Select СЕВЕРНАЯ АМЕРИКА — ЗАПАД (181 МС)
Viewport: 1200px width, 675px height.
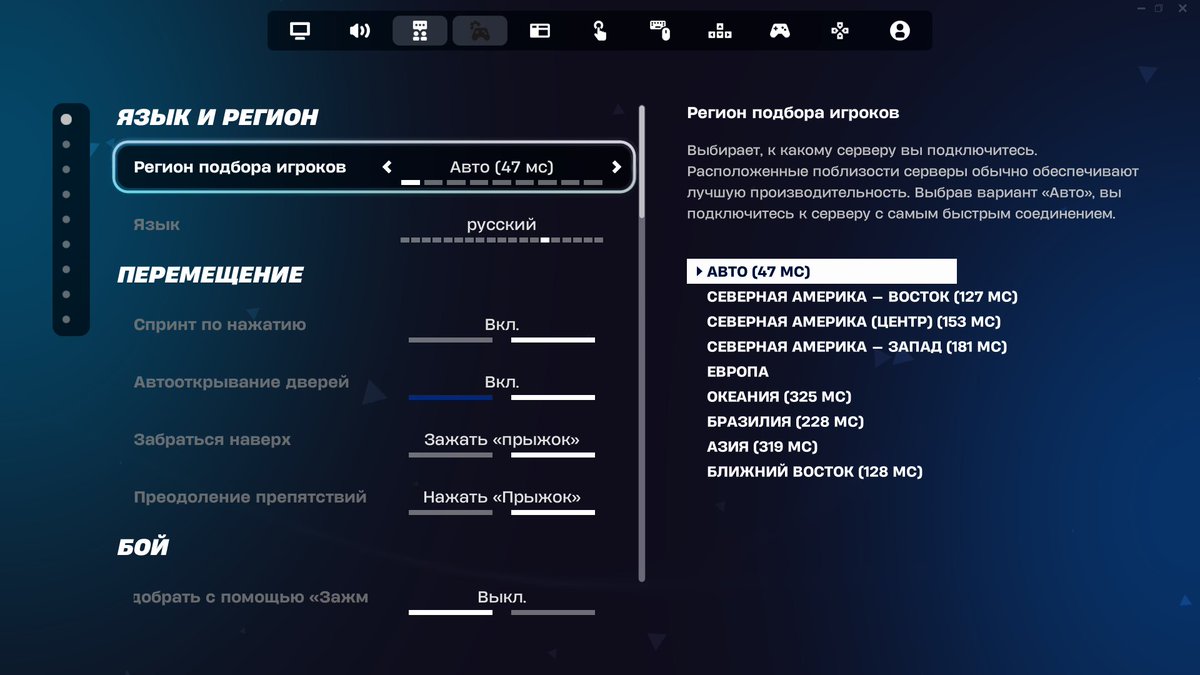(x=857, y=347)
